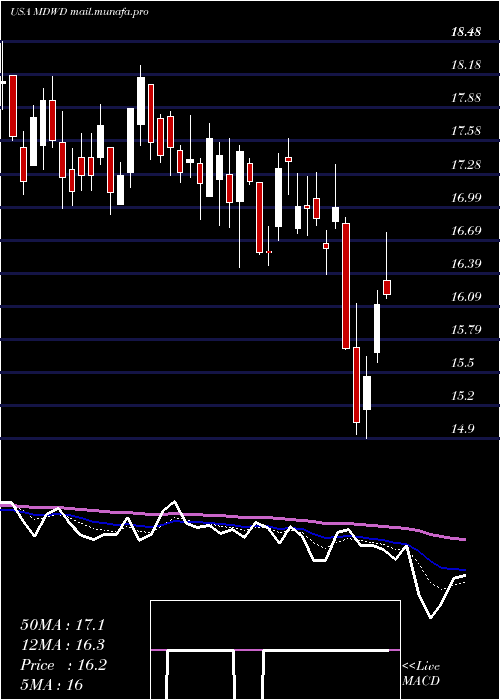Viewport: 500px width, 700px height.
Task: Select the 15.2 price axis label
Action: coord(462,396)
